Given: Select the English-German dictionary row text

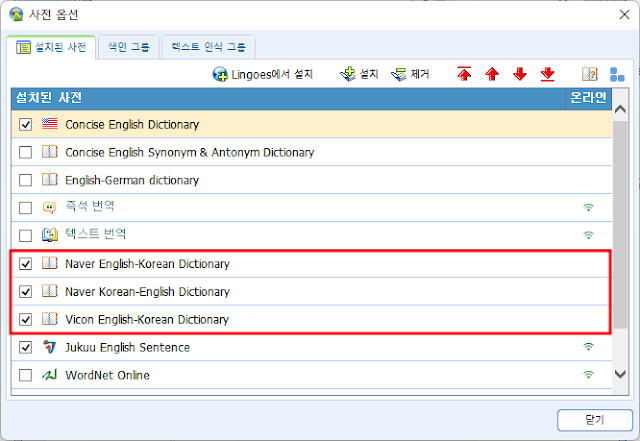Looking at the screenshot, I should pyautogui.click(x=132, y=180).
